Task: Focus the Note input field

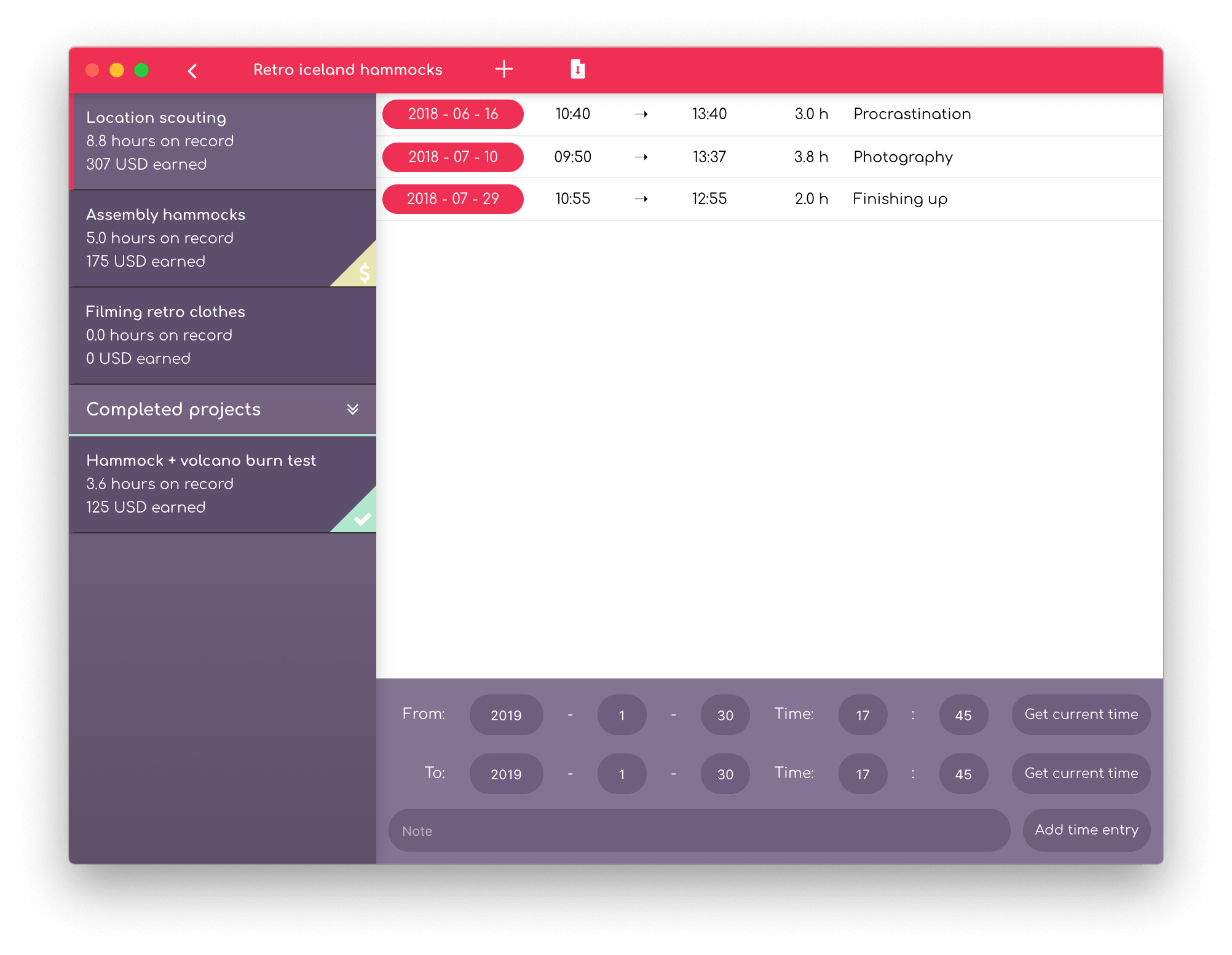Action: [699, 831]
